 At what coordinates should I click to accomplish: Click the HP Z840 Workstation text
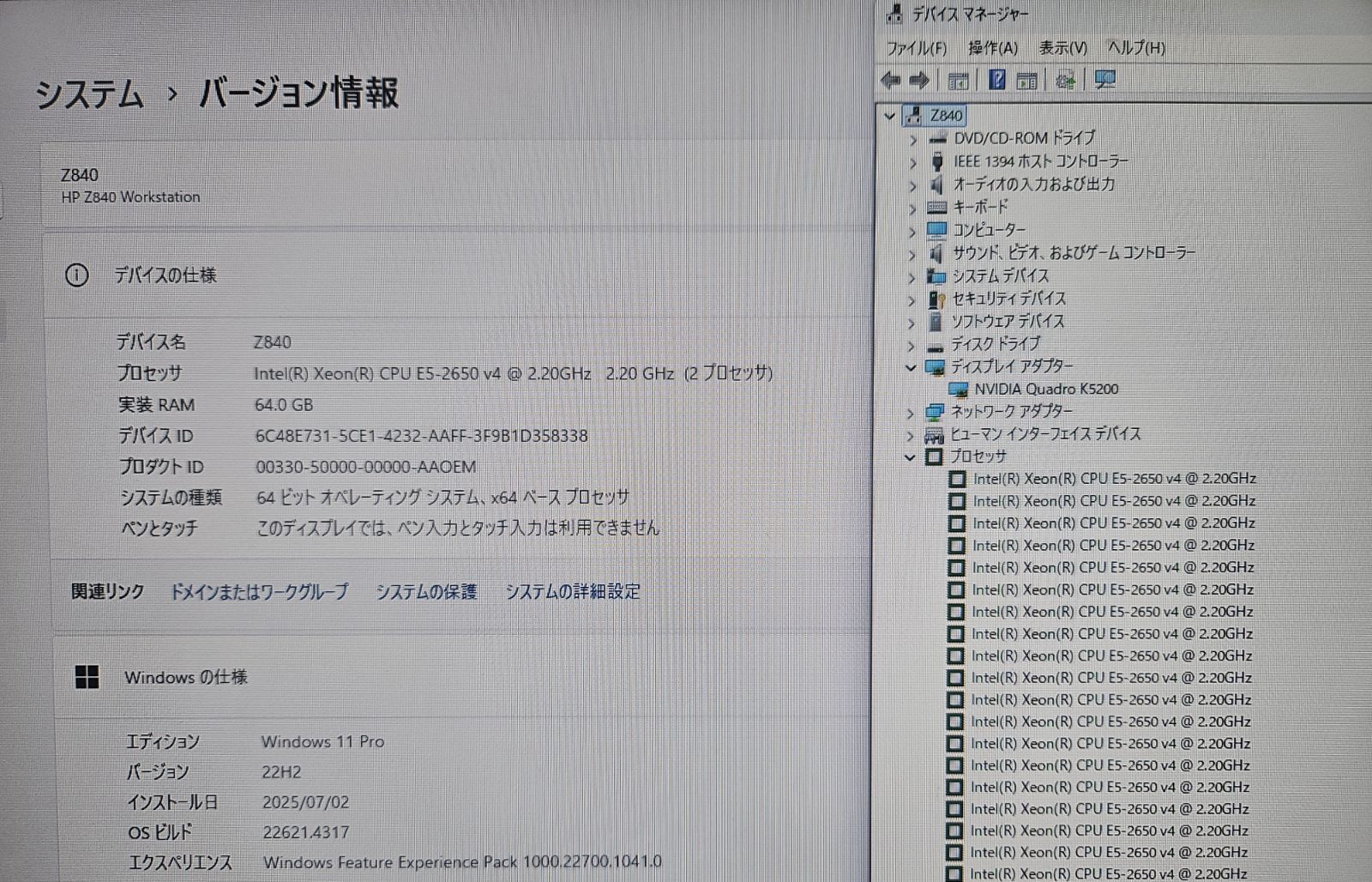click(x=130, y=197)
